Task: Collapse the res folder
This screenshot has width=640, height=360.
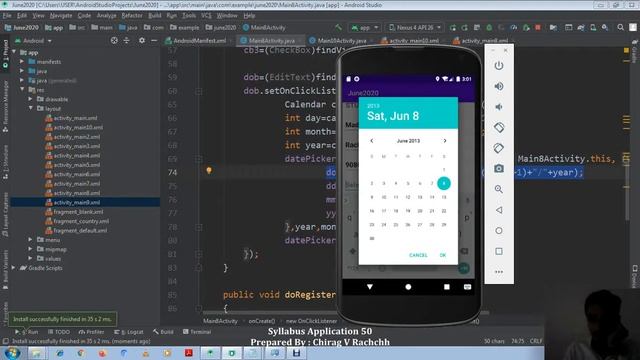Action: [22, 90]
